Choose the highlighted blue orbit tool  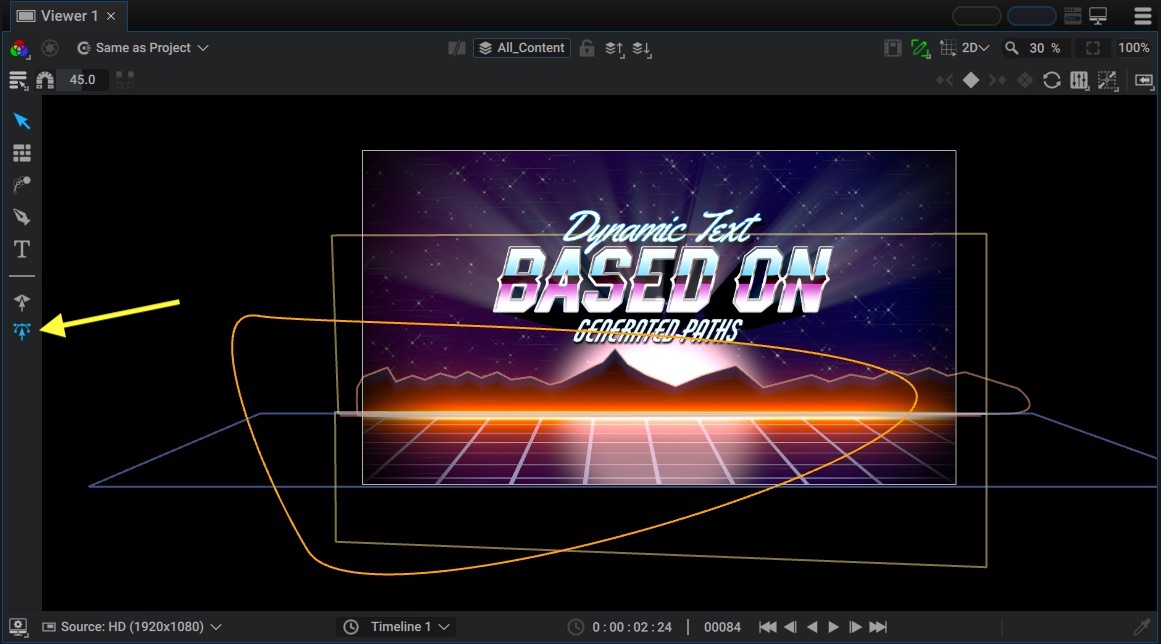21,331
